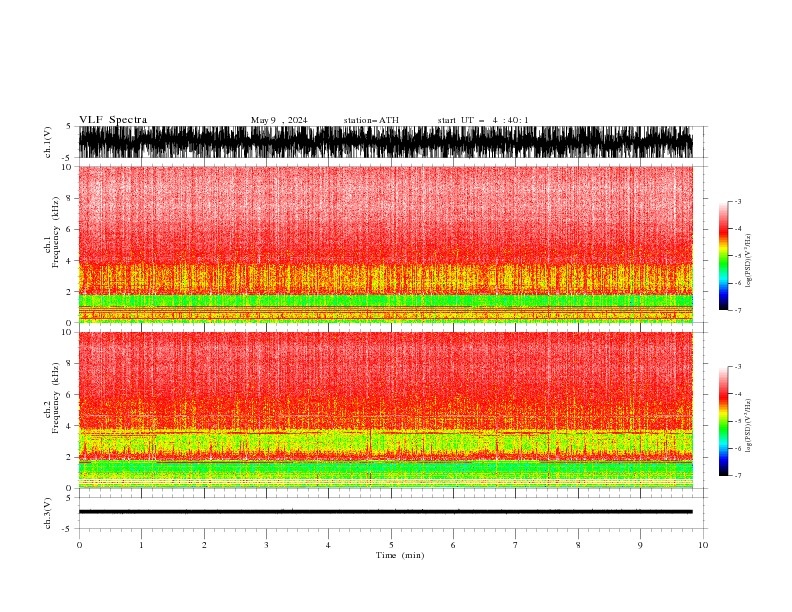Click inside the ch.2 spectrogram panel
Screen dimensions: 792x612
[385, 410]
